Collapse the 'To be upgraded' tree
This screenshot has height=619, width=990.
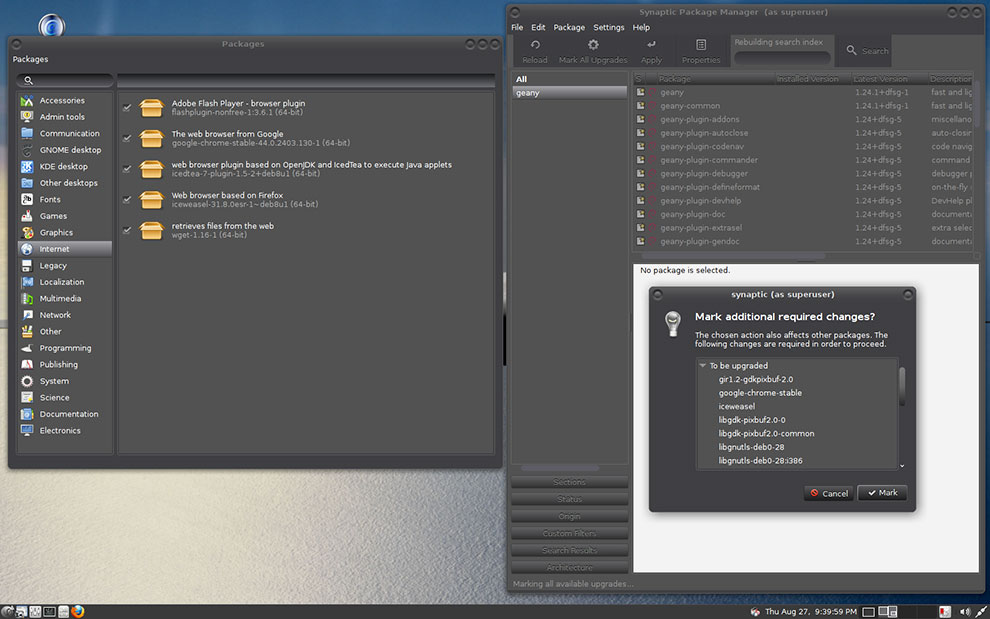(702, 366)
